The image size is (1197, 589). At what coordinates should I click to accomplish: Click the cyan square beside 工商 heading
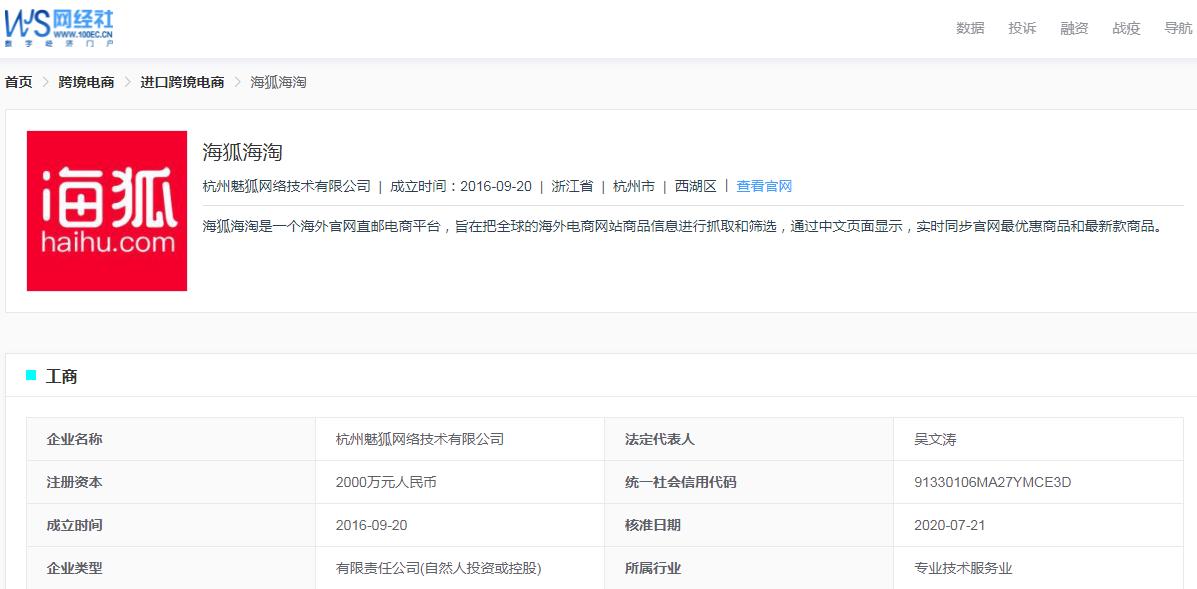[31, 376]
